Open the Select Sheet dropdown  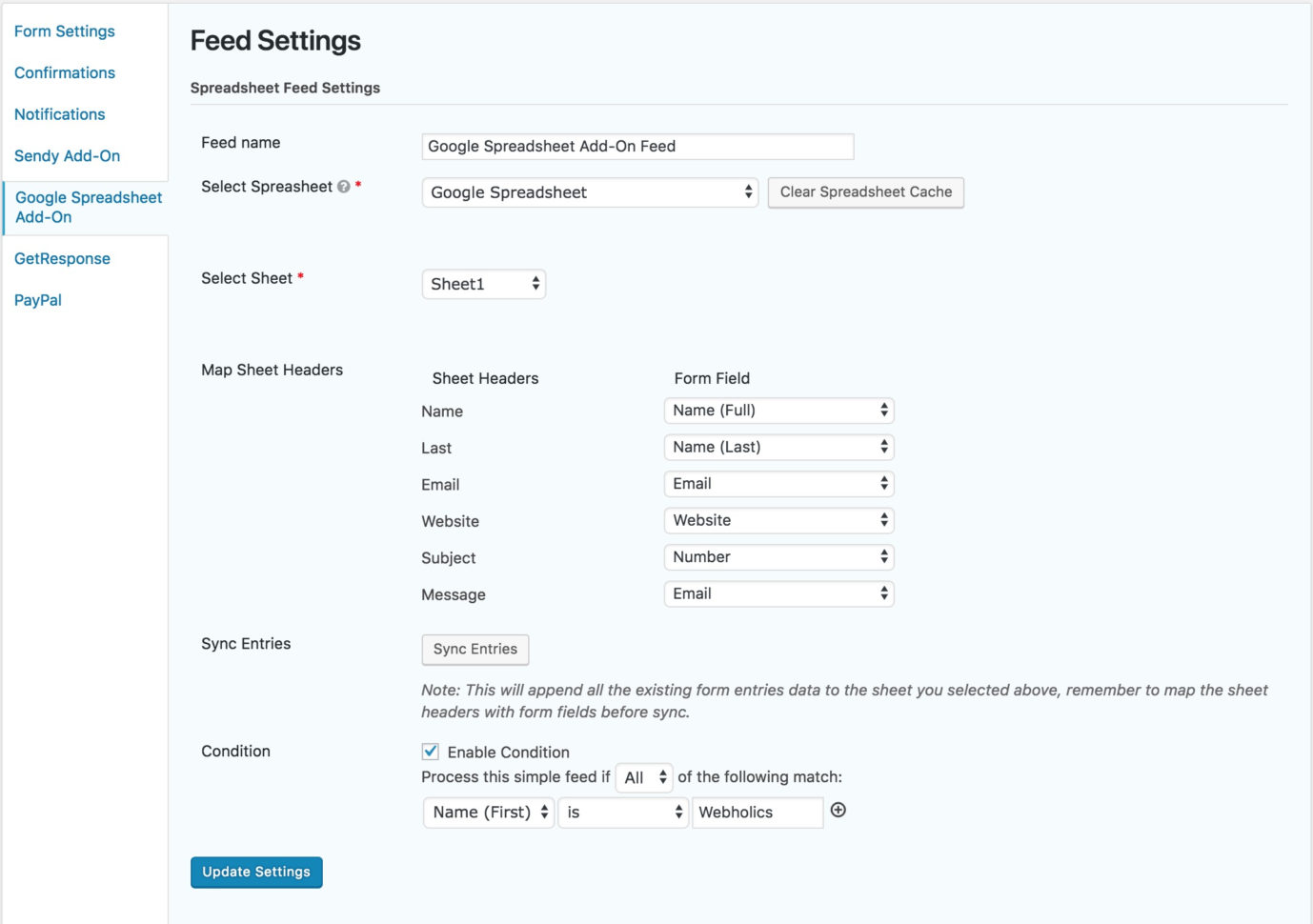[x=484, y=283]
